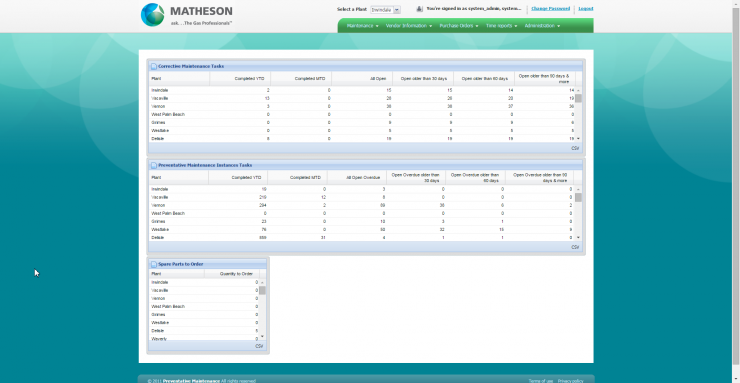Viewport: 740px width, 383px height.
Task: Click the Preventative Maintenance Instances Tasks panel icon
Action: pos(154,166)
